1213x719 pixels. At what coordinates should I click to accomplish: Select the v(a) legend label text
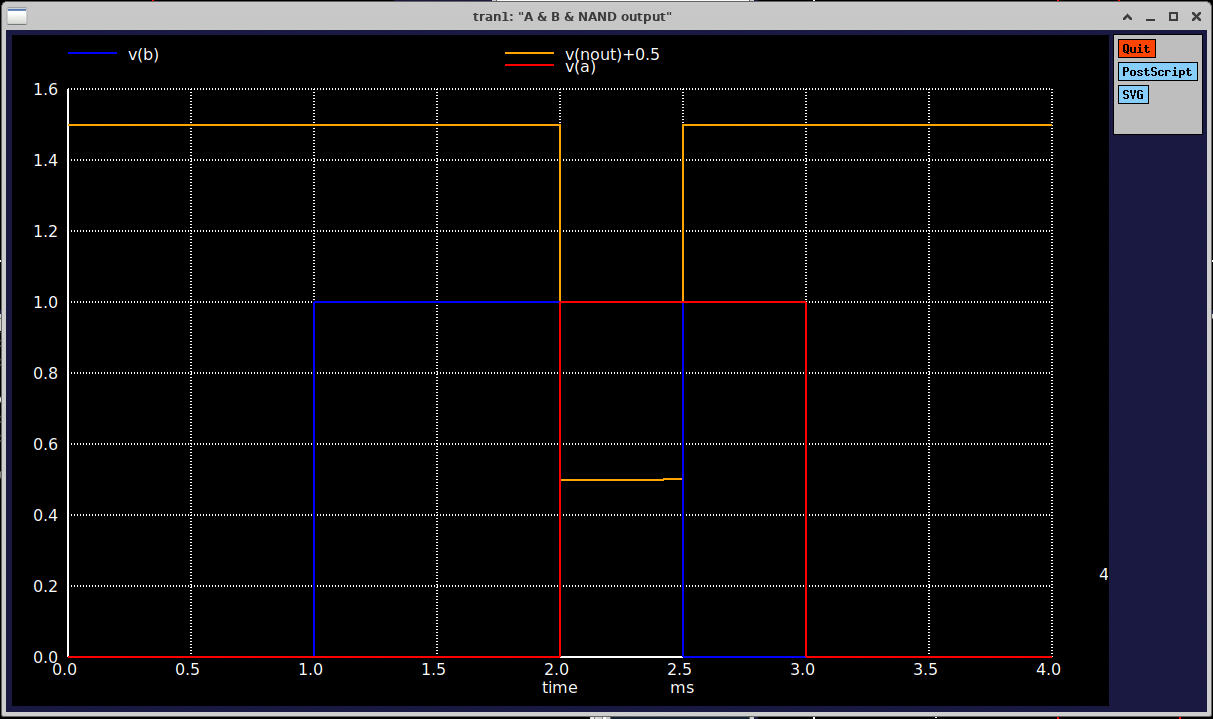(581, 67)
